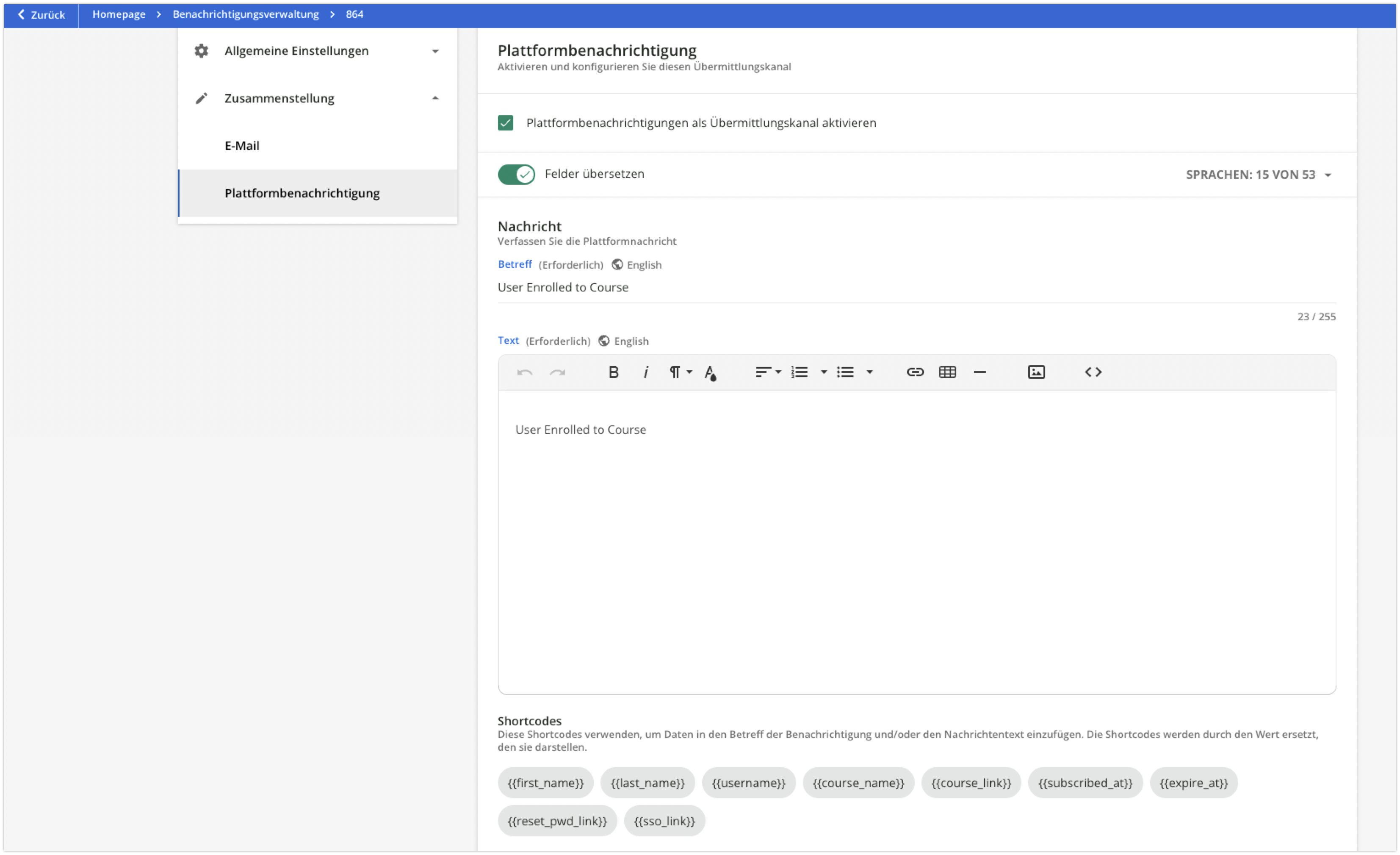Open Zusammenstellung menu item
The width and height of the screenshot is (1400, 855).
pyautogui.click(x=318, y=98)
